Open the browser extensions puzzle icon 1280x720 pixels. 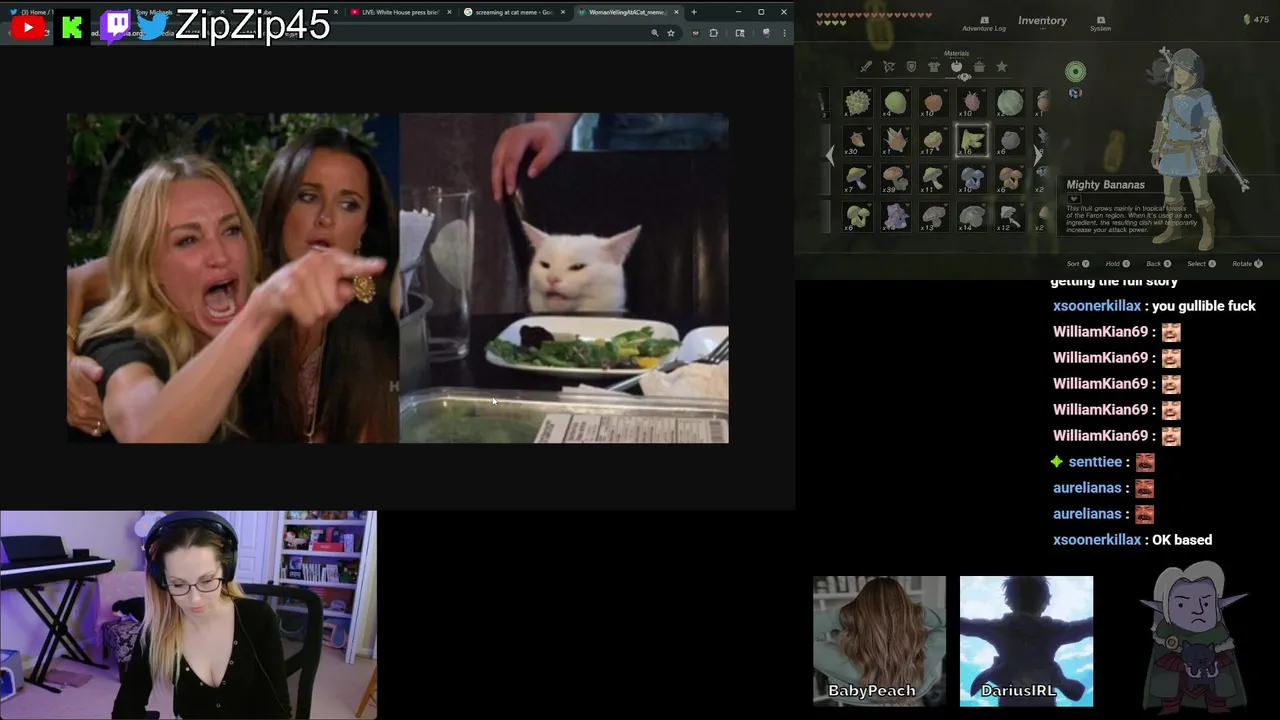pyautogui.click(x=713, y=33)
